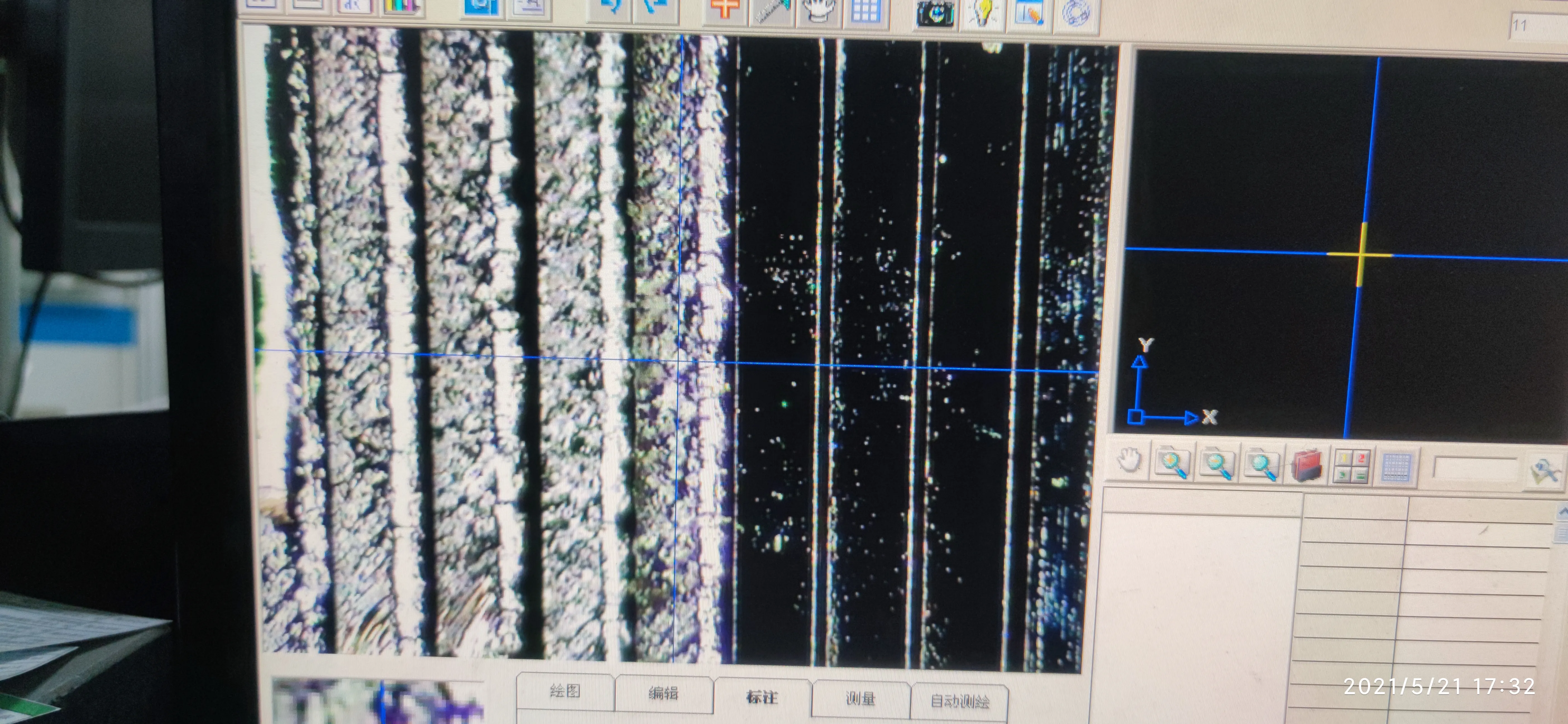Toggle the blue dotted grid icon
Screen dimensions: 1568x724
tap(1397, 468)
